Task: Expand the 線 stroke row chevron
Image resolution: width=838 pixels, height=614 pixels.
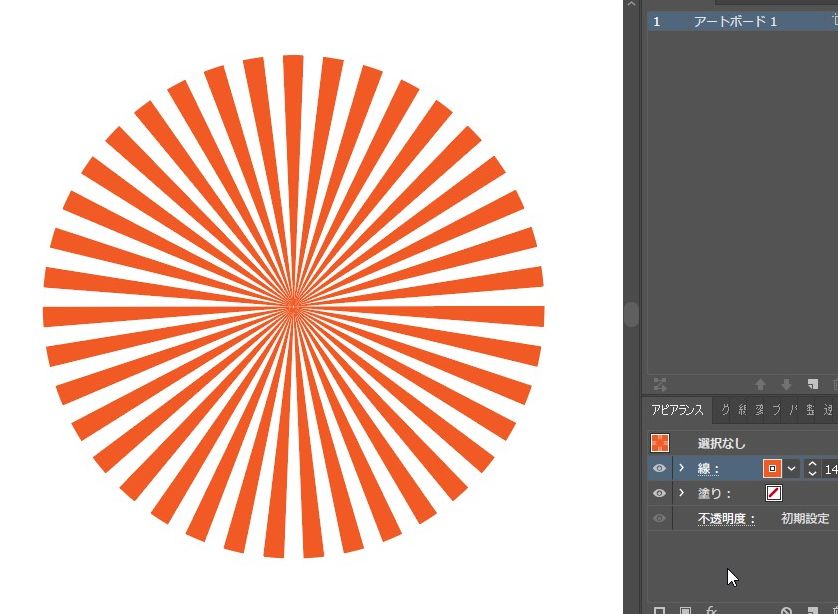Action: [682, 468]
